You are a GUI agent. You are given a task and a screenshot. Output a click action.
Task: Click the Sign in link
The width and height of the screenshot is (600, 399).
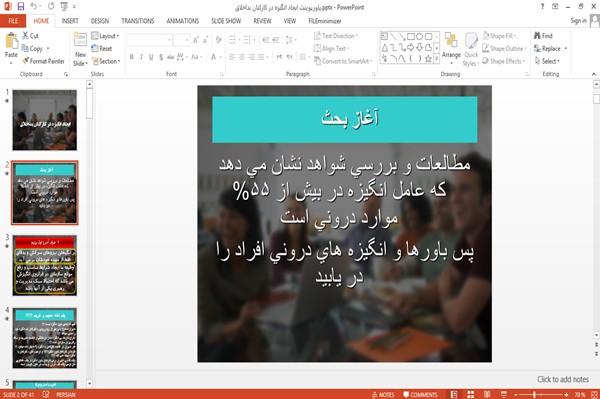[x=578, y=21]
